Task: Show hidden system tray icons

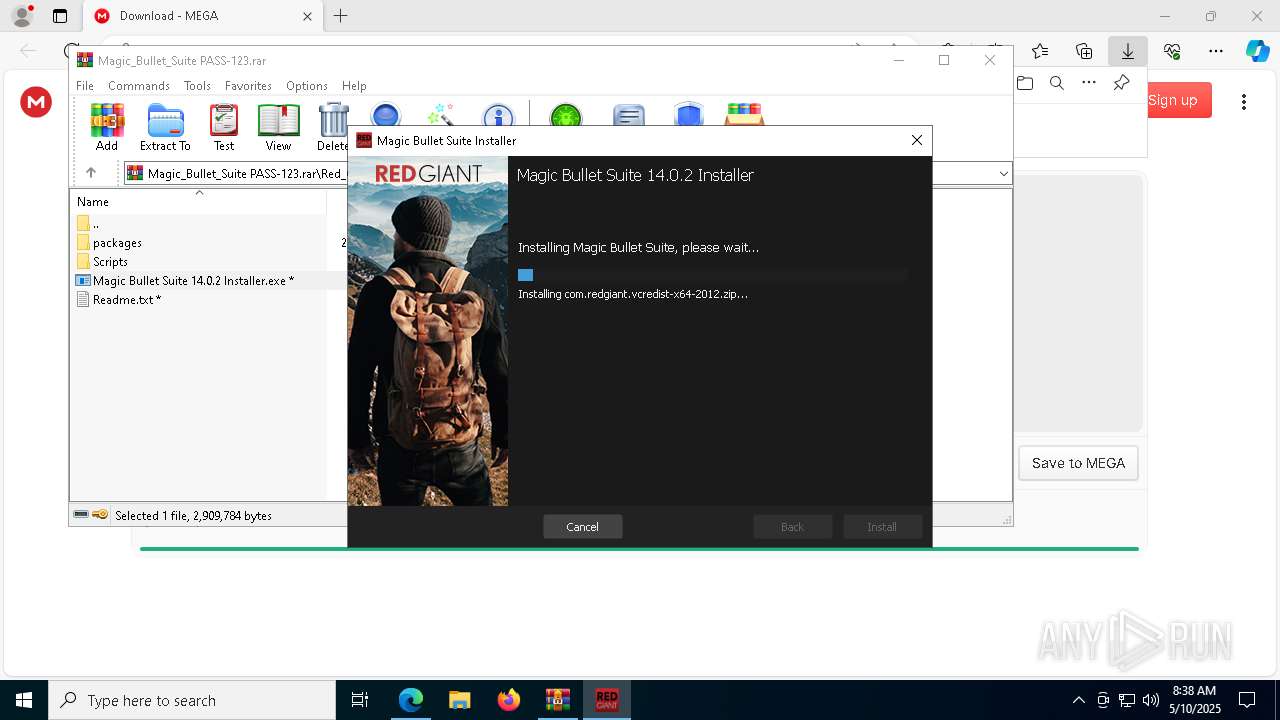Action: coord(1078,700)
